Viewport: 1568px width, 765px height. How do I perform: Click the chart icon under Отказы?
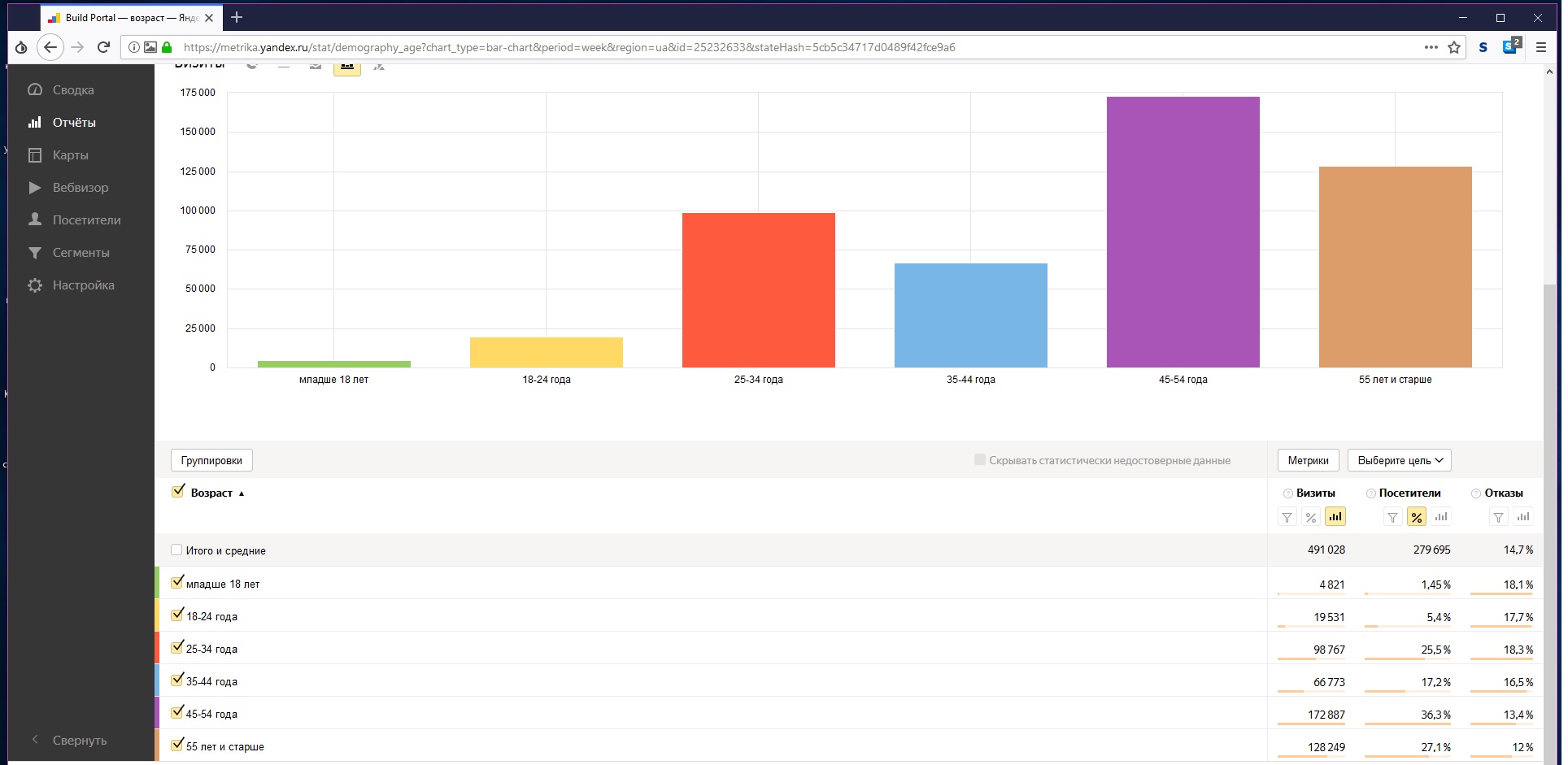coord(1523,517)
